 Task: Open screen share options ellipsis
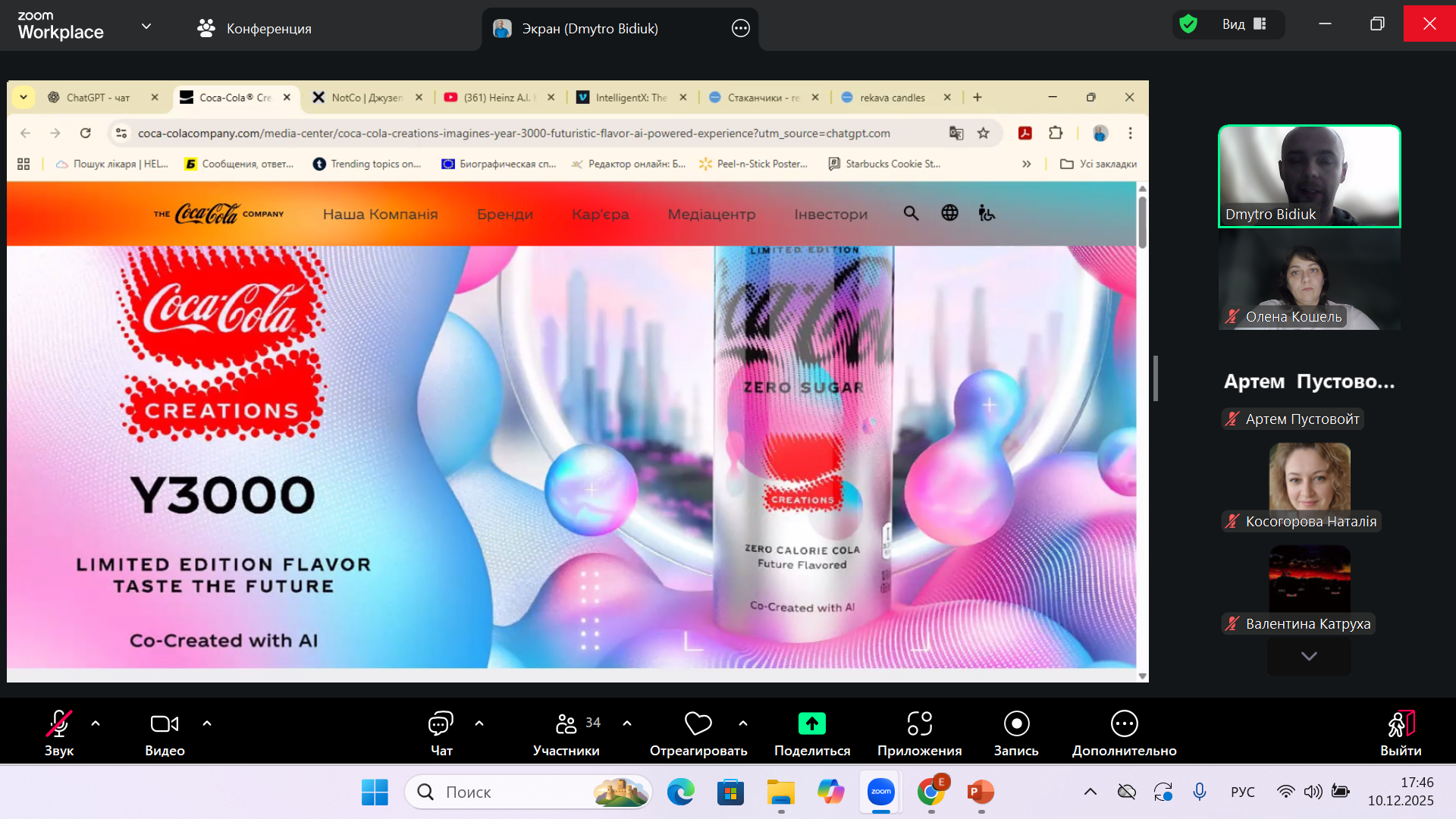coord(740,29)
